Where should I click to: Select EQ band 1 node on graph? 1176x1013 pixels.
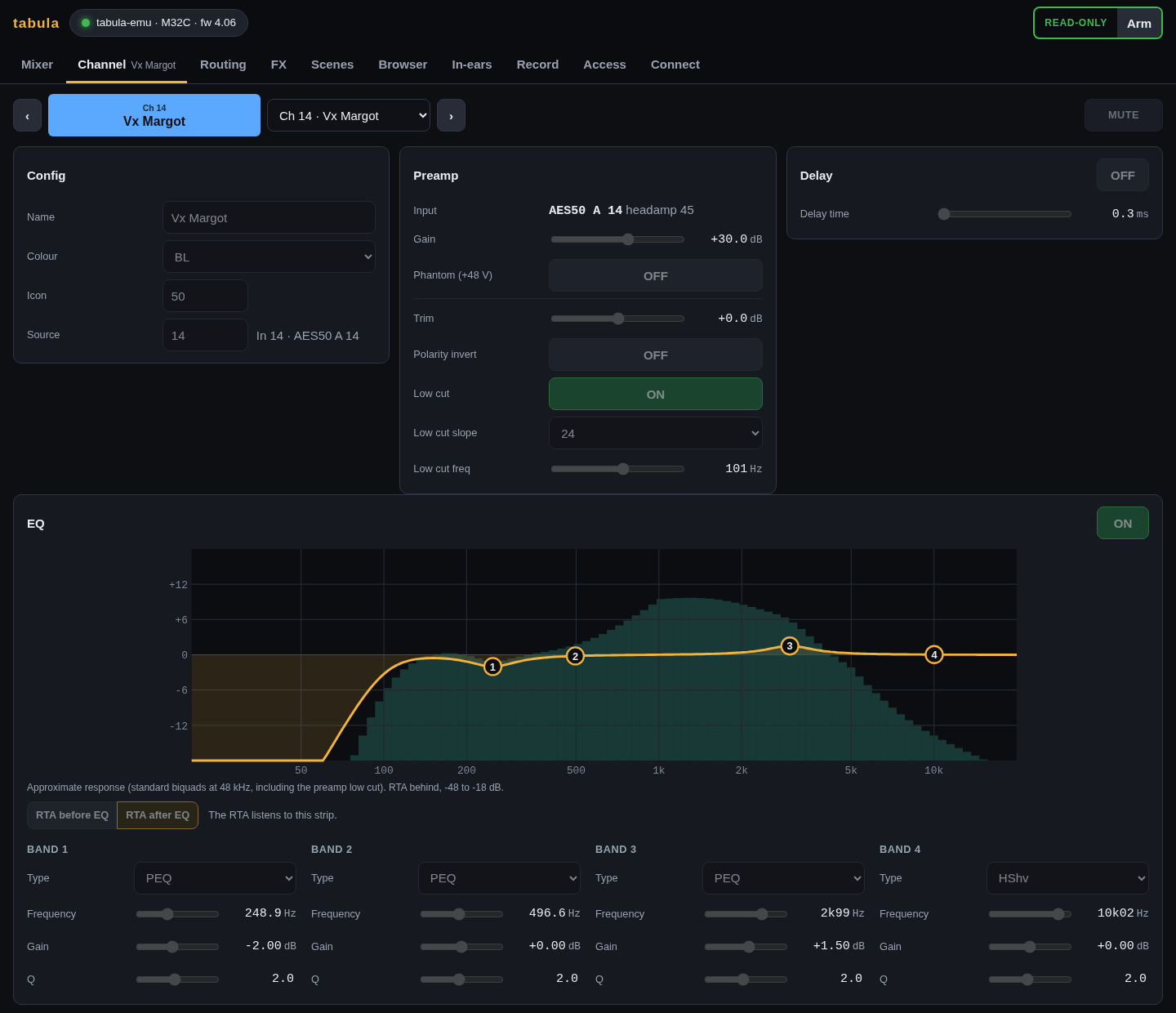[492, 667]
